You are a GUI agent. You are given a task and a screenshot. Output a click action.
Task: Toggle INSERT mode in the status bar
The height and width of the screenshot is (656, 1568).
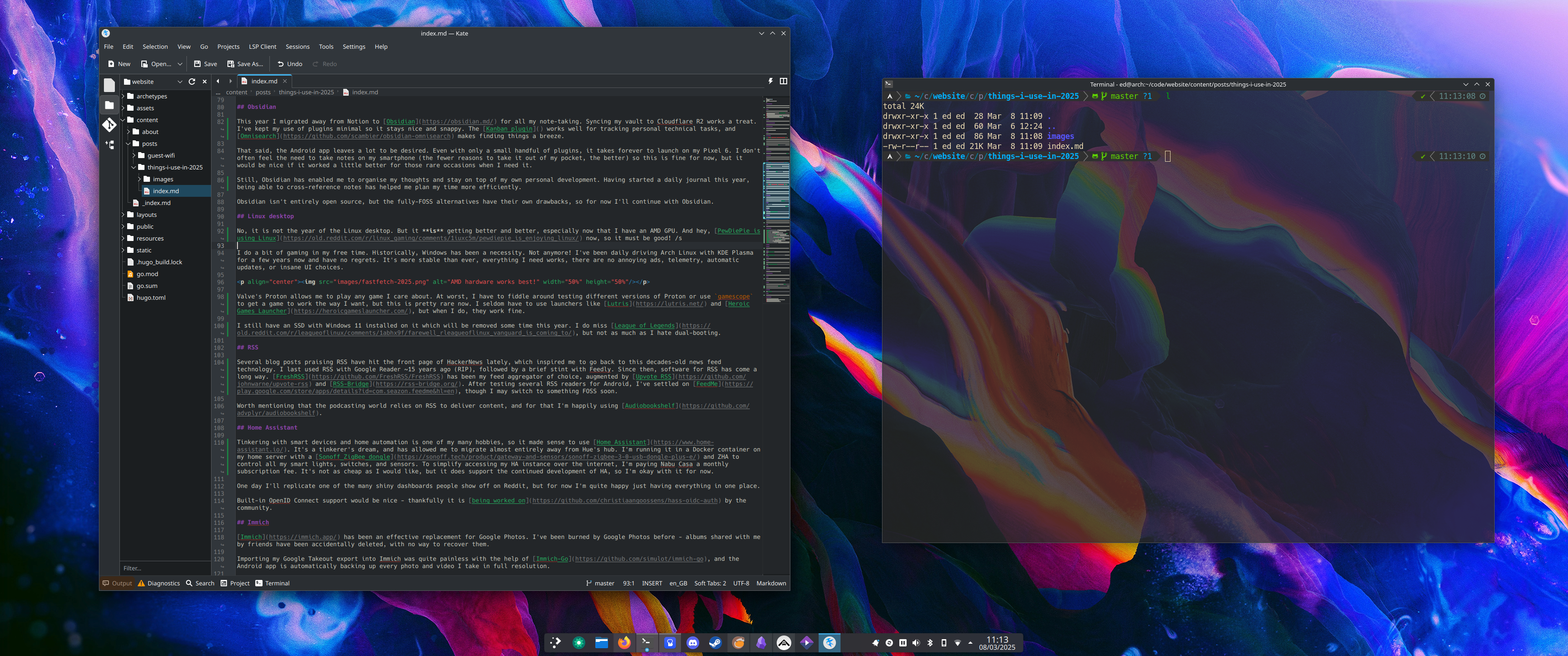[652, 583]
